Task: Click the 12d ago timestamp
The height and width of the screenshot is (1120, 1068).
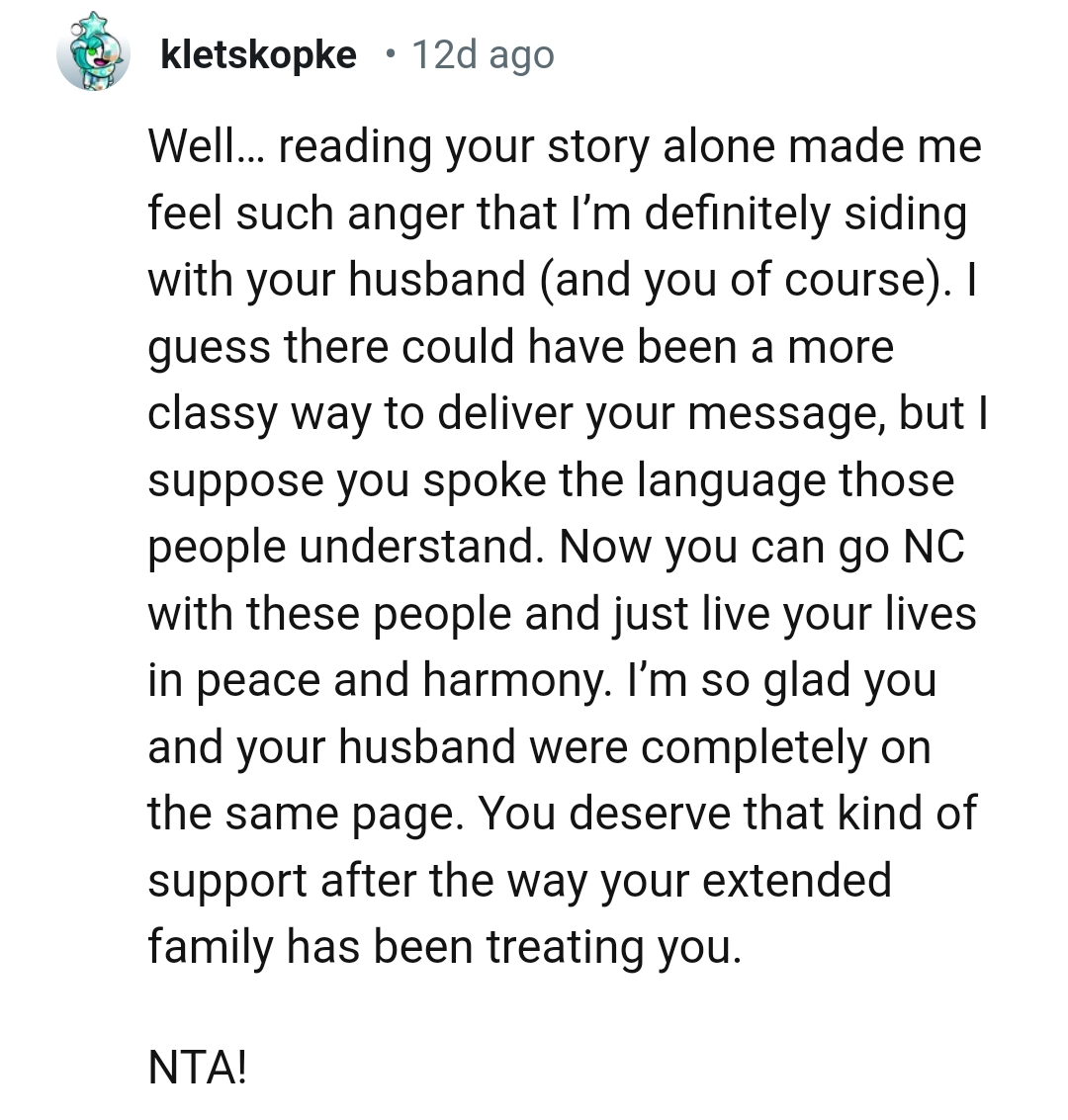Action: (483, 55)
